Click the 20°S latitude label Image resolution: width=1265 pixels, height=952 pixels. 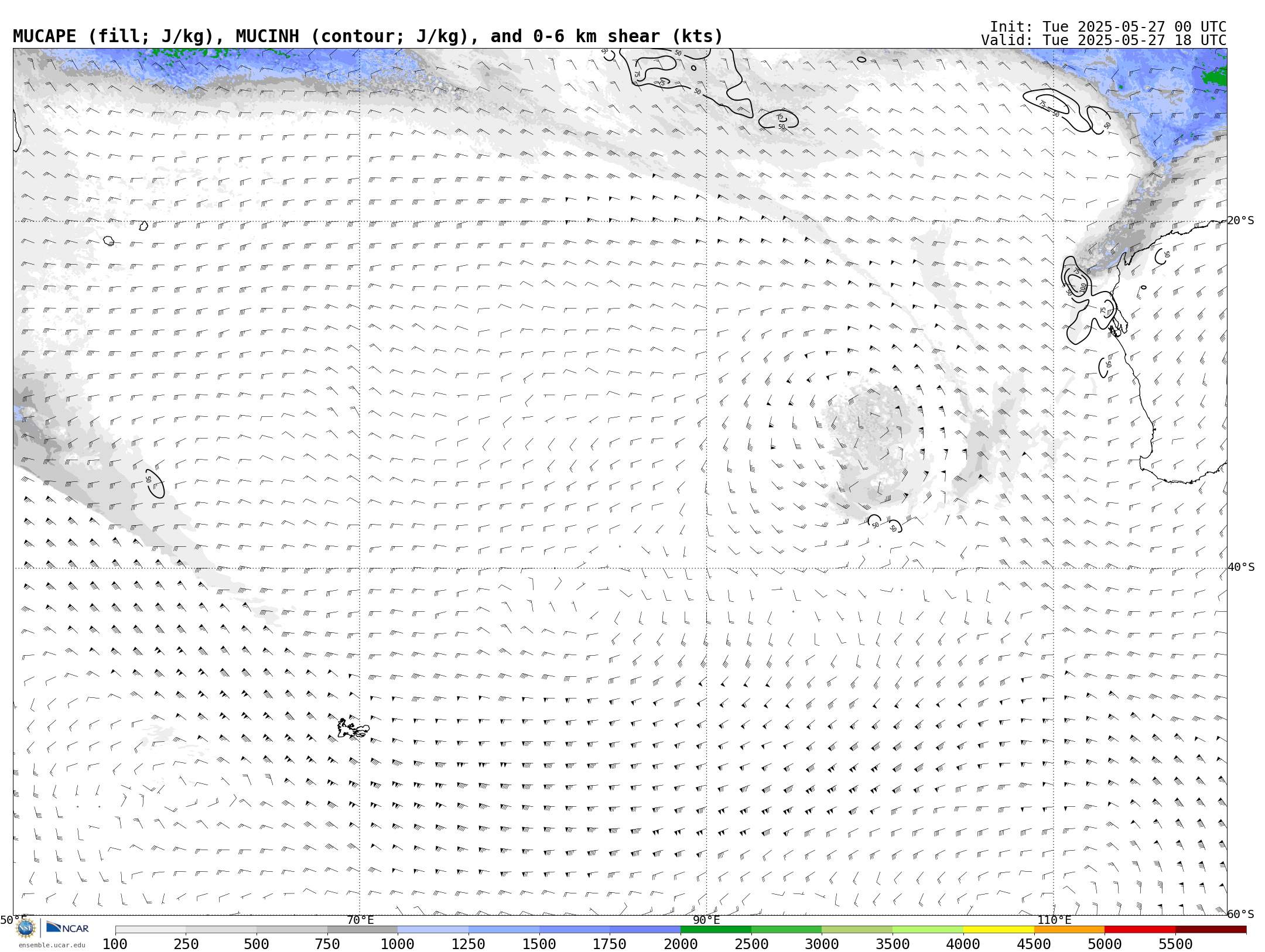[1241, 221]
